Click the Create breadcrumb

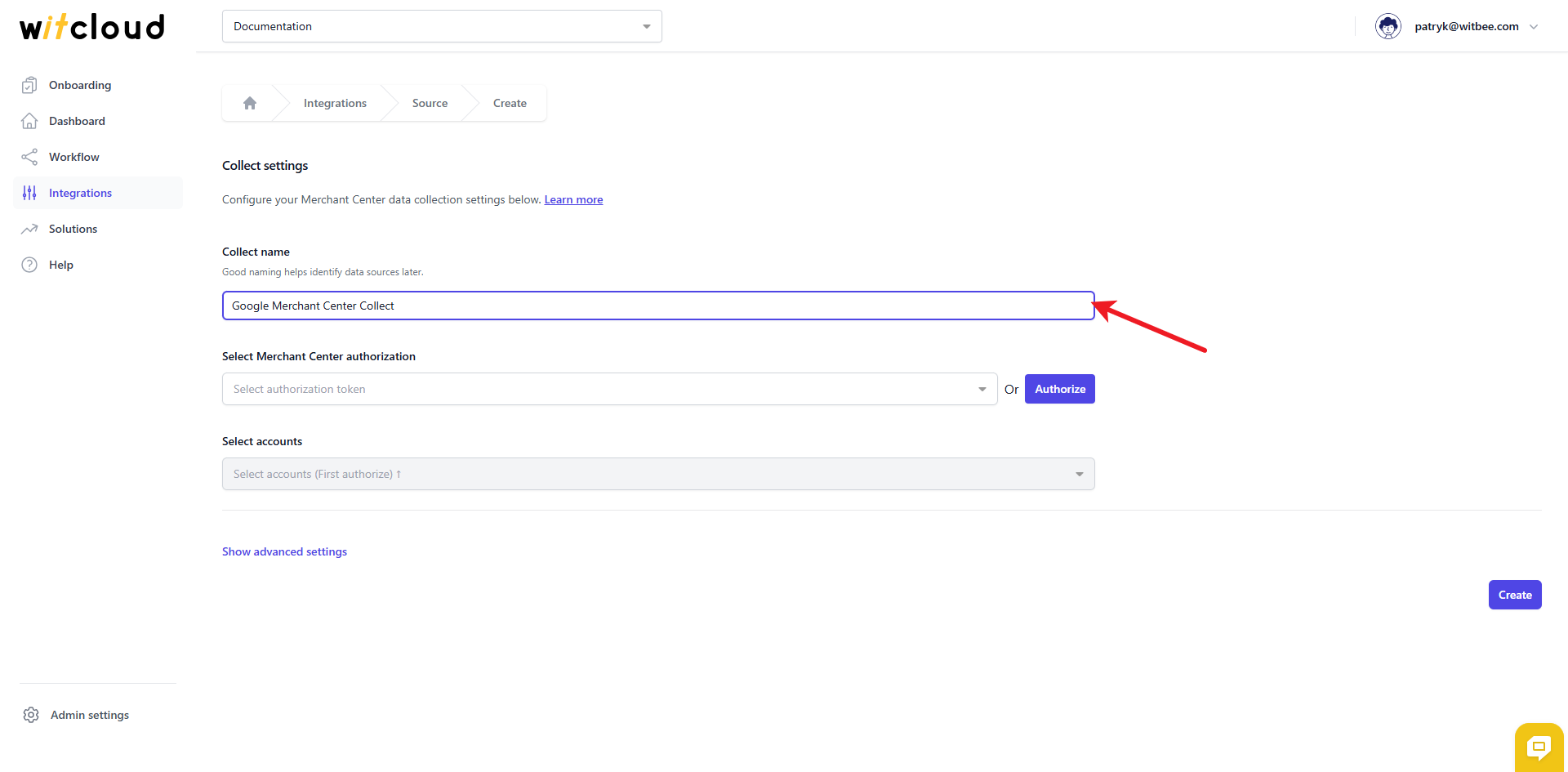coord(510,103)
